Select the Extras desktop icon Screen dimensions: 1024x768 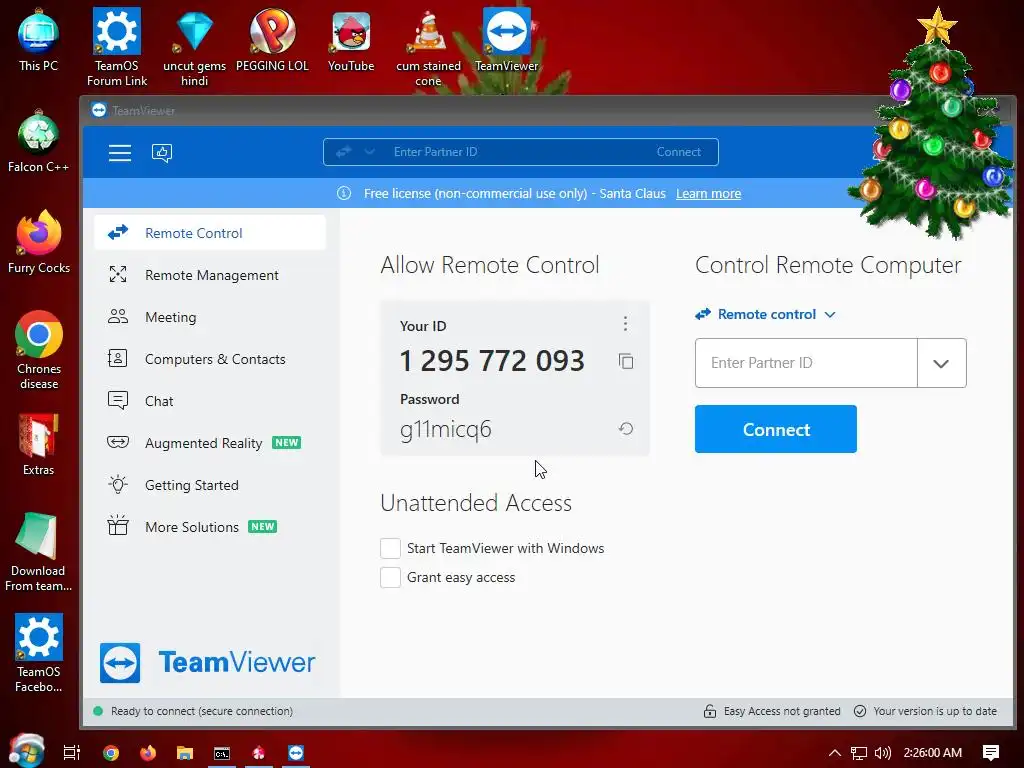click(39, 445)
